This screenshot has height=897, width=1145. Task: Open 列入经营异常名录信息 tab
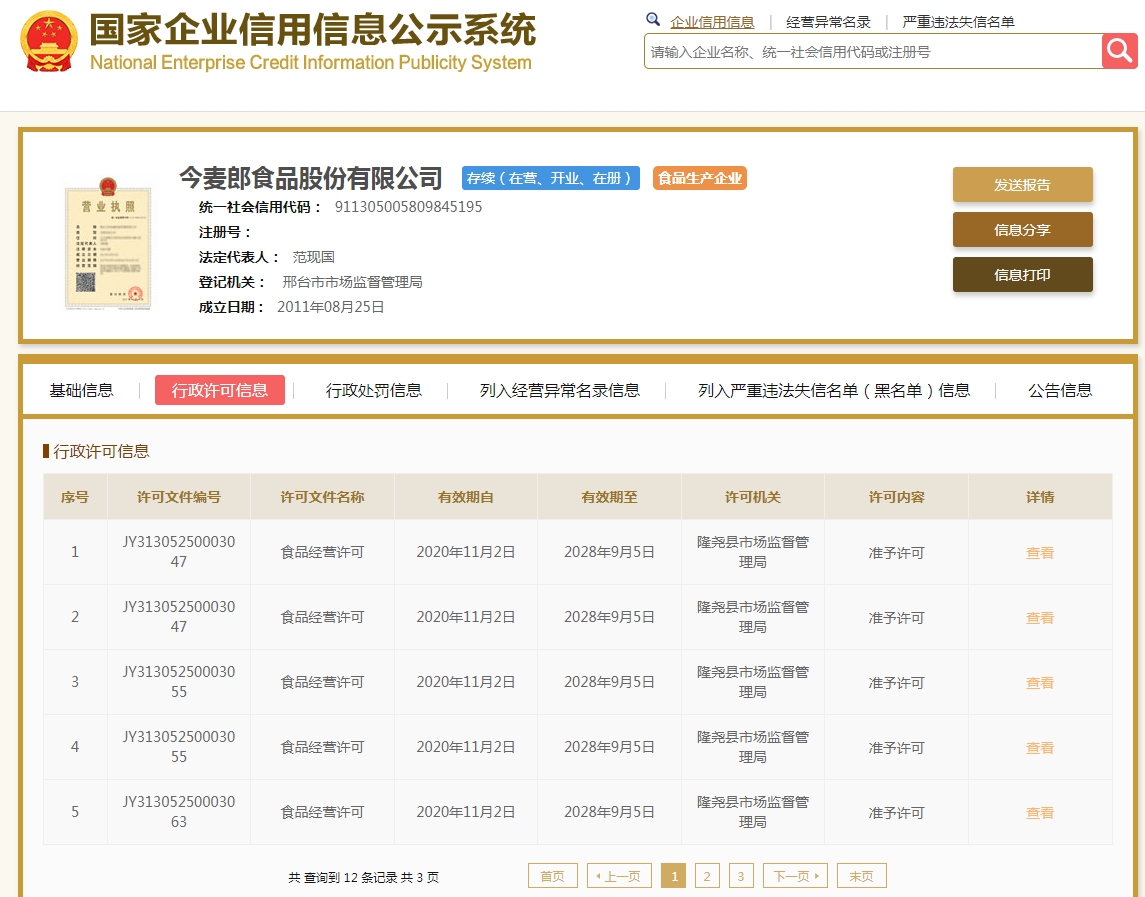tap(559, 390)
